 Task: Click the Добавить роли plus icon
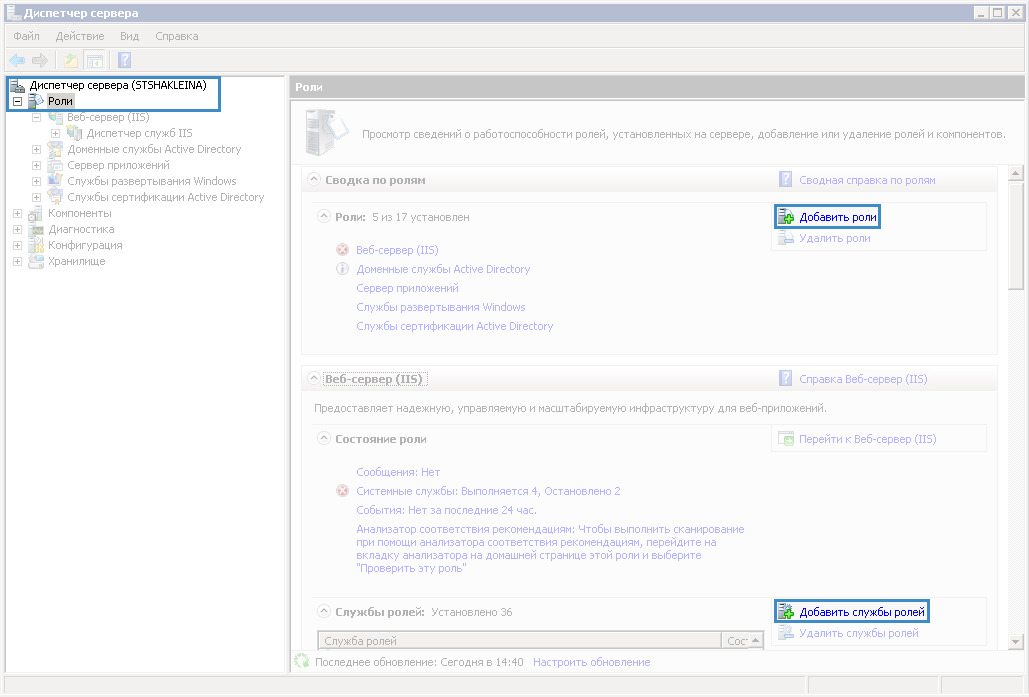click(786, 218)
